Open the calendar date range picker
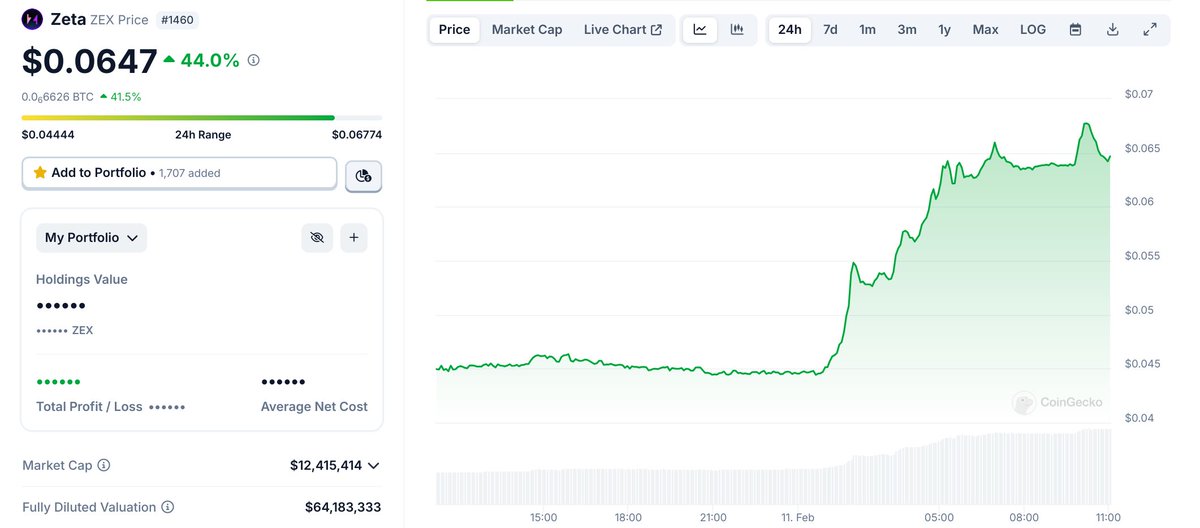Viewport: 1200px width, 528px height. [x=1075, y=30]
